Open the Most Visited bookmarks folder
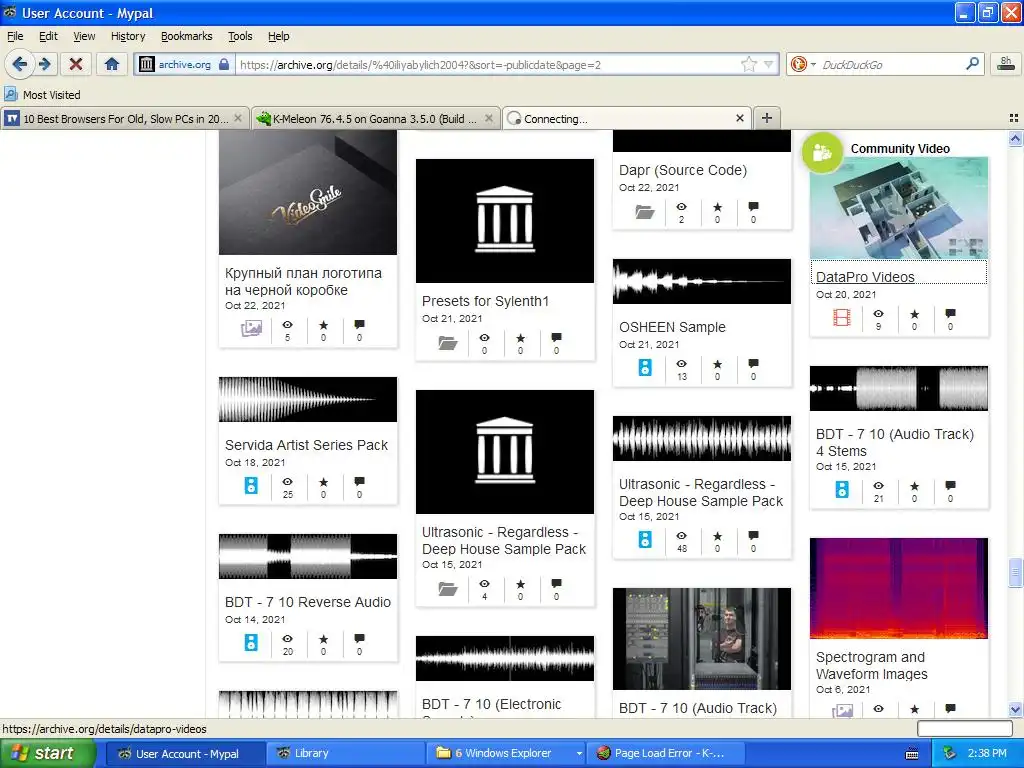This screenshot has width=1024, height=768. (x=43, y=95)
